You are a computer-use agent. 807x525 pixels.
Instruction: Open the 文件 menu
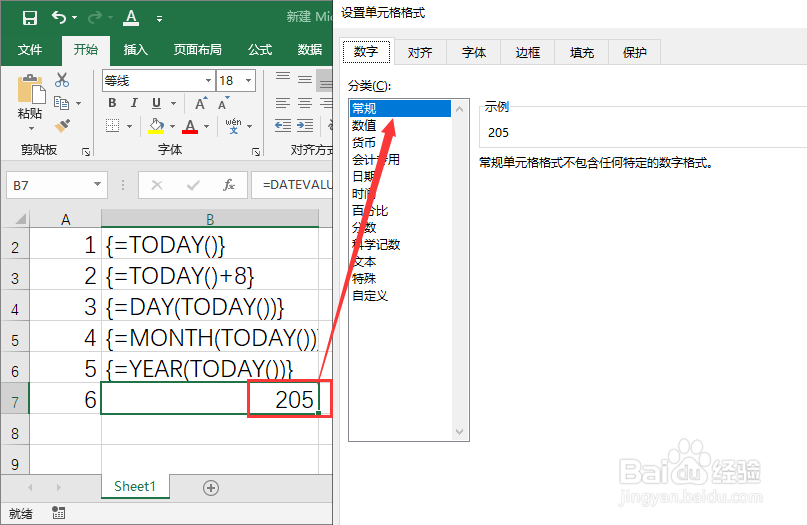coord(30,50)
